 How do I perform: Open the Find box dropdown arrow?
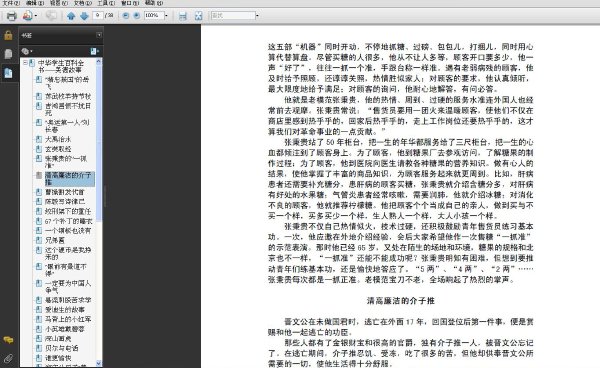257,16
